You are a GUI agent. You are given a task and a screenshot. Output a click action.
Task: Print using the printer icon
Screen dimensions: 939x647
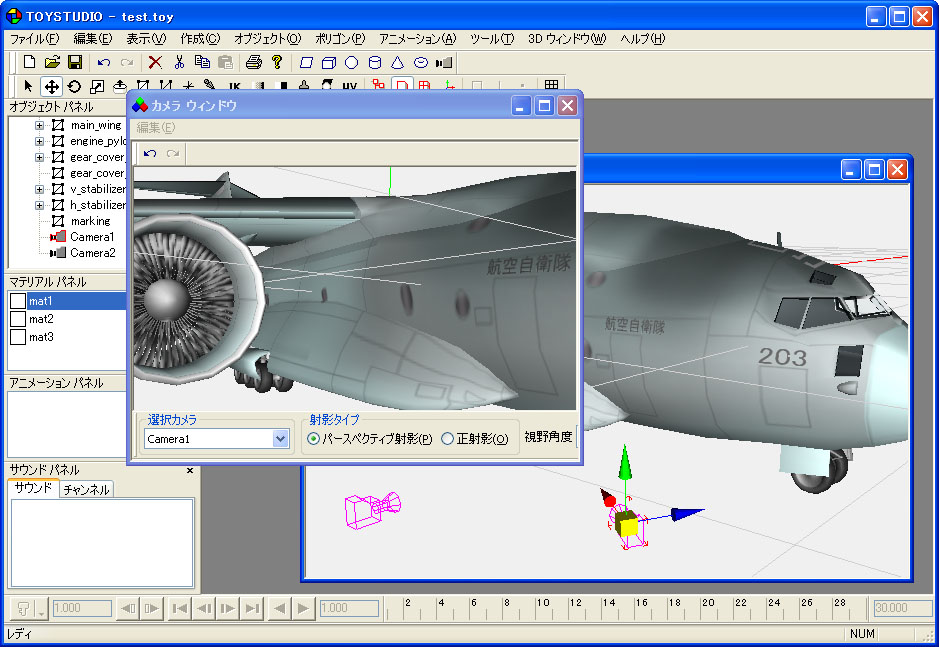click(x=254, y=62)
